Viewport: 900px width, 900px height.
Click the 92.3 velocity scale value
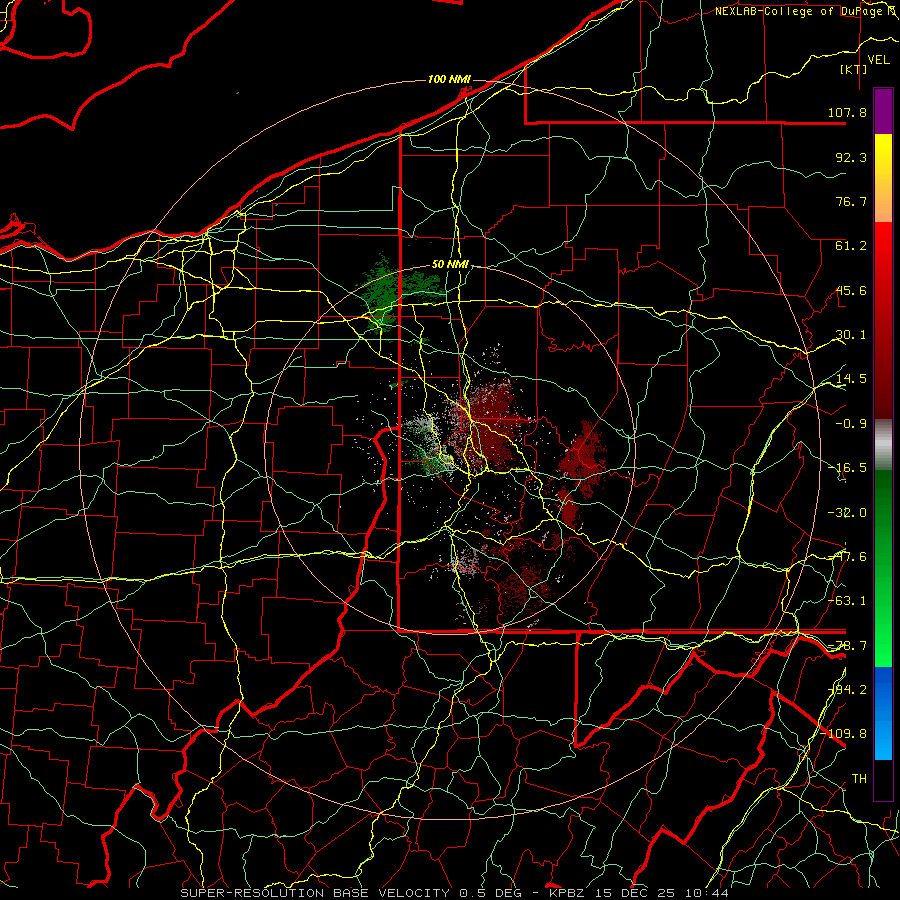(x=851, y=157)
